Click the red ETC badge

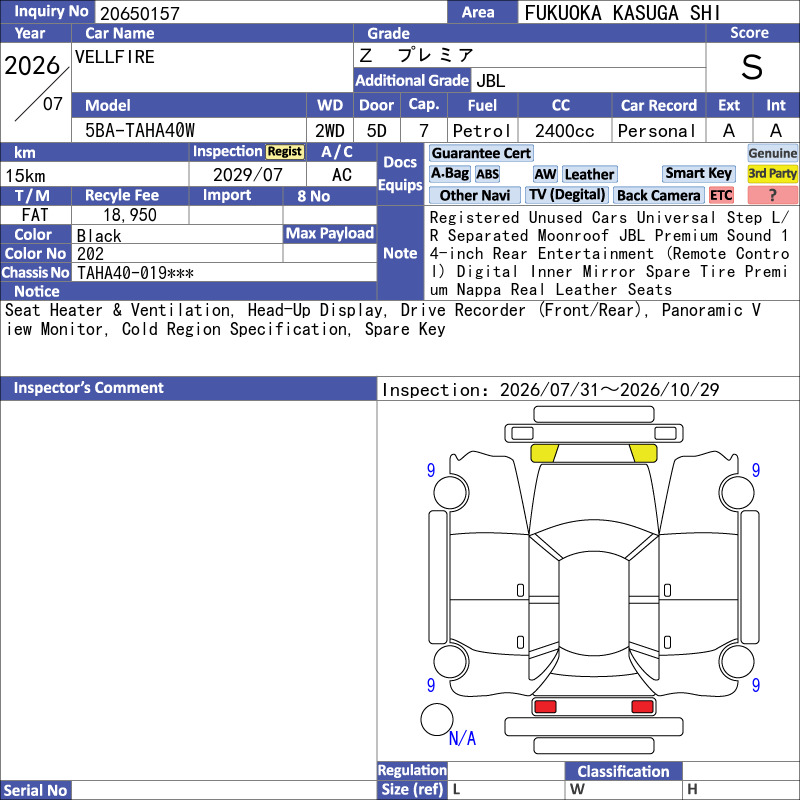(x=721, y=195)
